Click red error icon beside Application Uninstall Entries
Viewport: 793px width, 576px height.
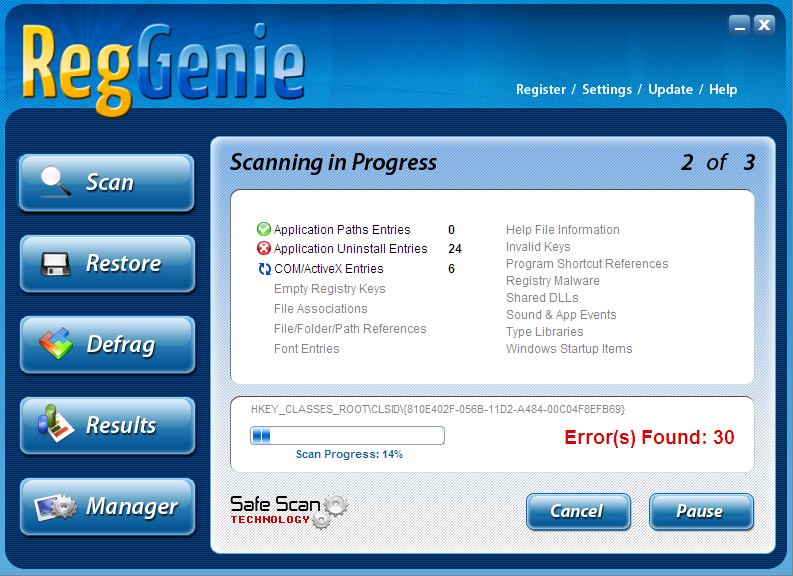[263, 248]
